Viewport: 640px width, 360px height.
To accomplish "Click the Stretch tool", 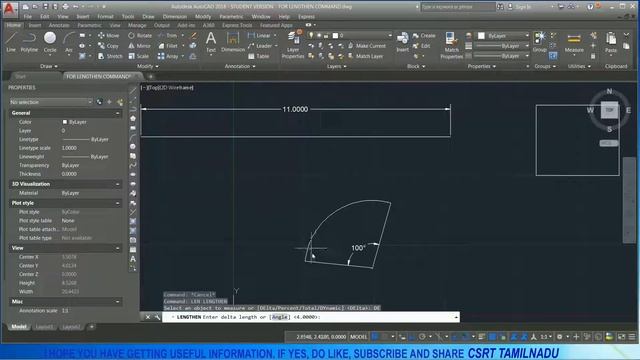I will 110,56.
